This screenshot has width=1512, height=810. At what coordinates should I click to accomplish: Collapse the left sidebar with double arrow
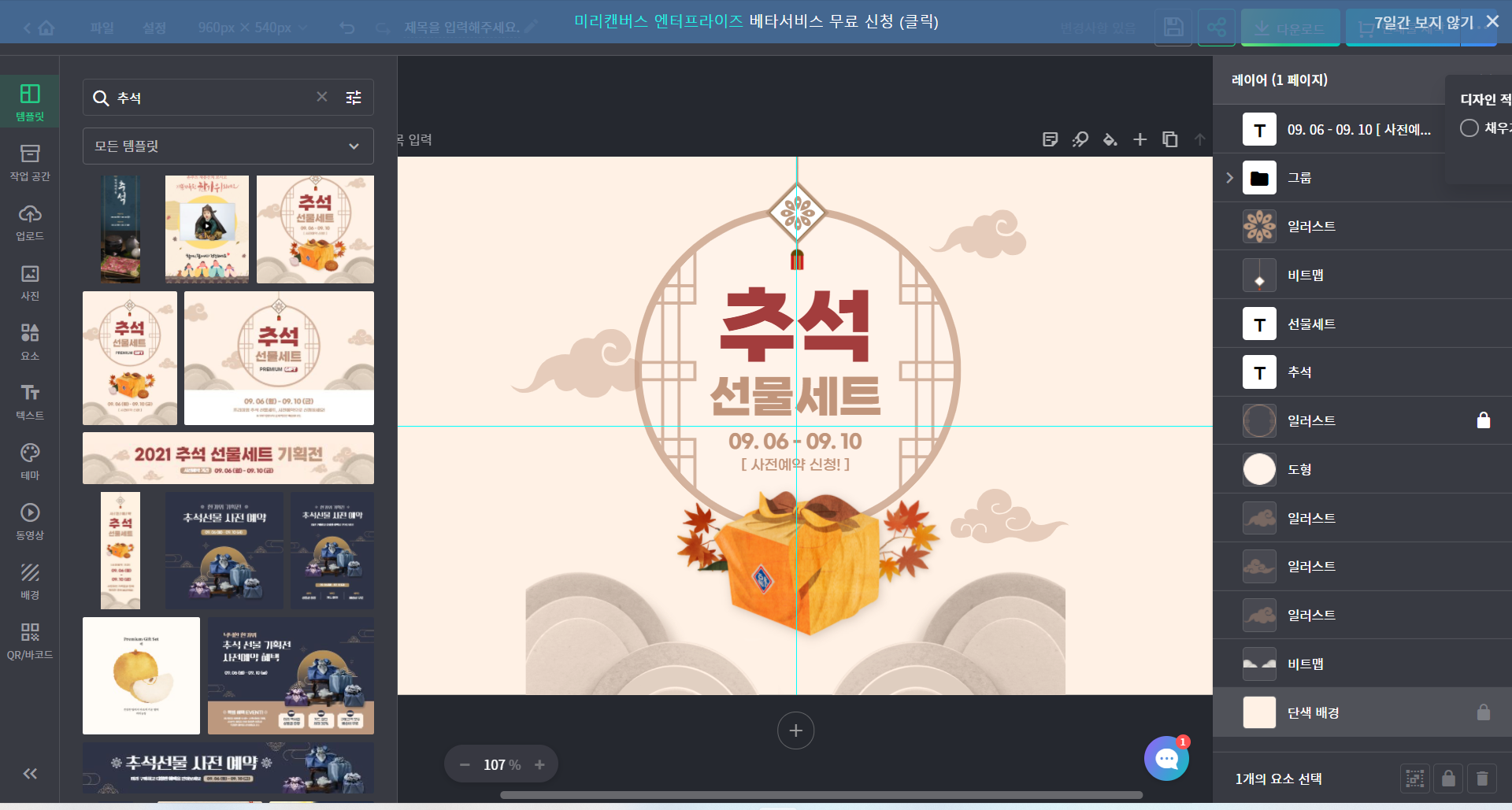pos(30,774)
